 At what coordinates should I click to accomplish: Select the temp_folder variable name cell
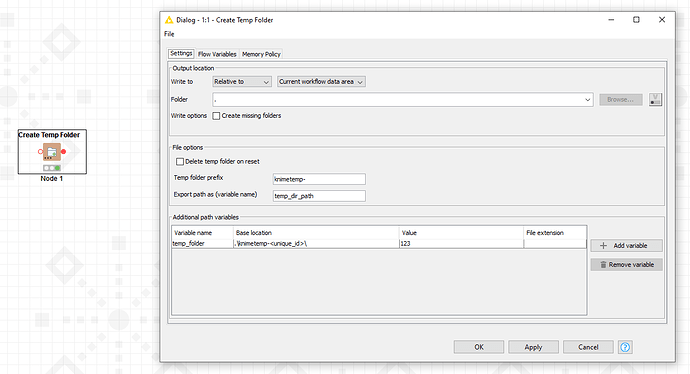coord(202,243)
